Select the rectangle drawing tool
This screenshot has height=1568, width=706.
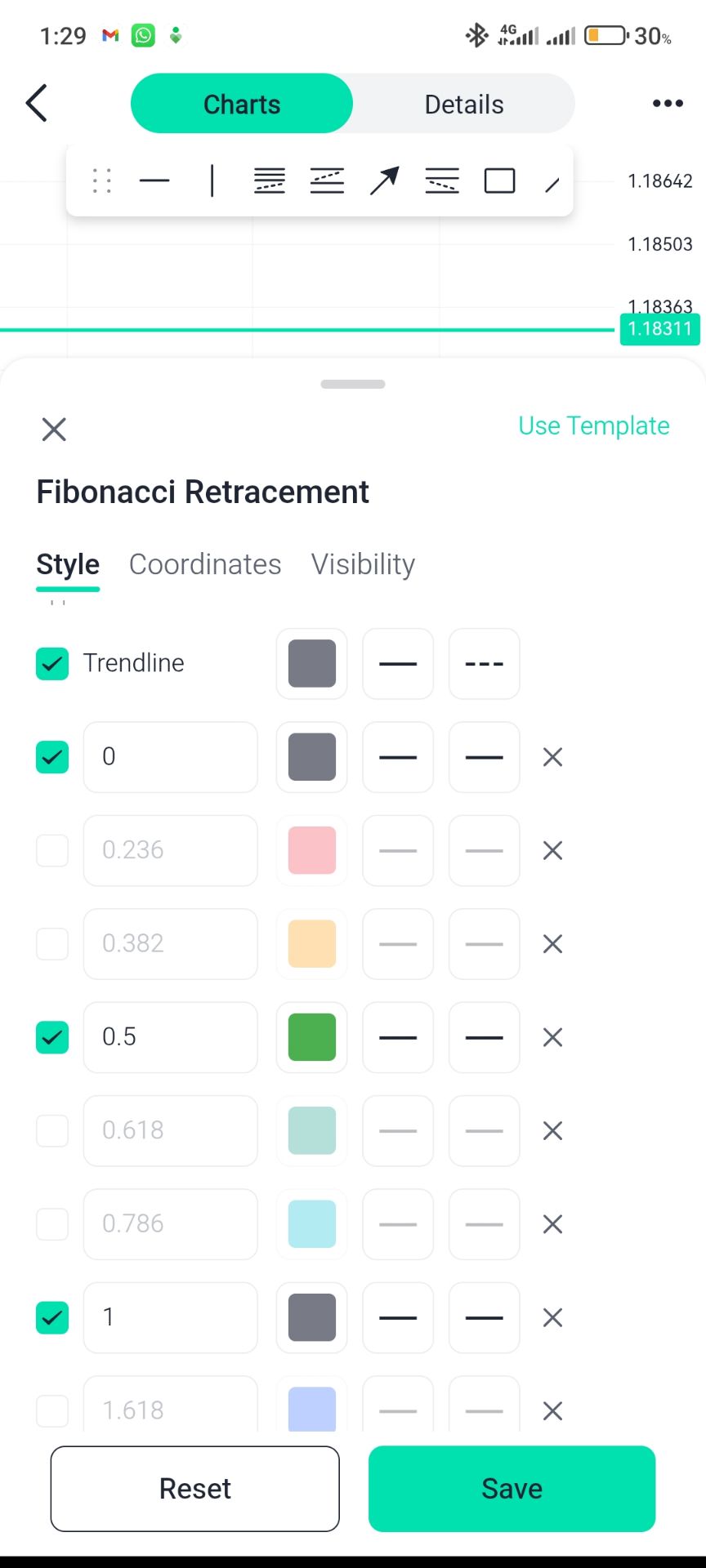click(499, 180)
